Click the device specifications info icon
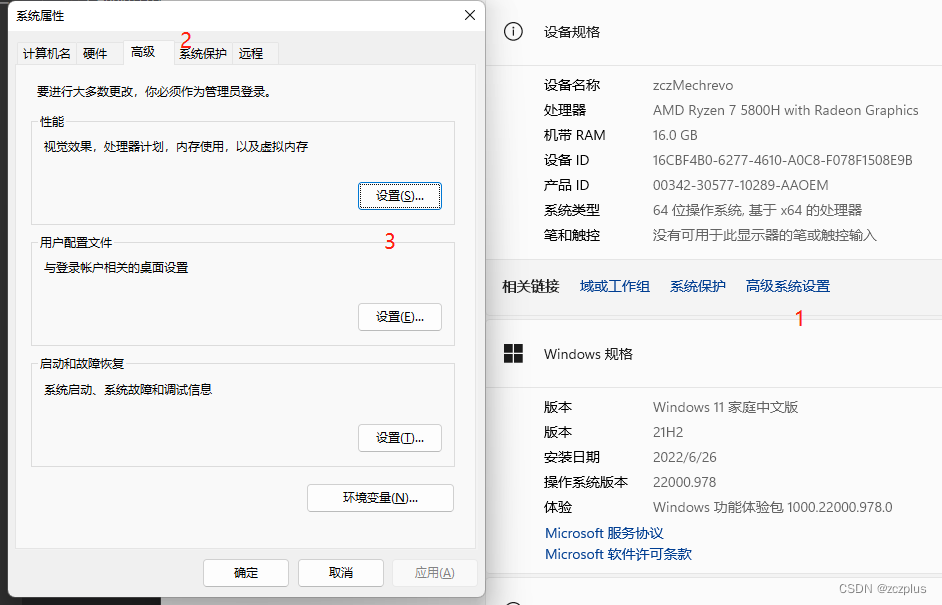Image resolution: width=942 pixels, height=605 pixels. pos(513,31)
